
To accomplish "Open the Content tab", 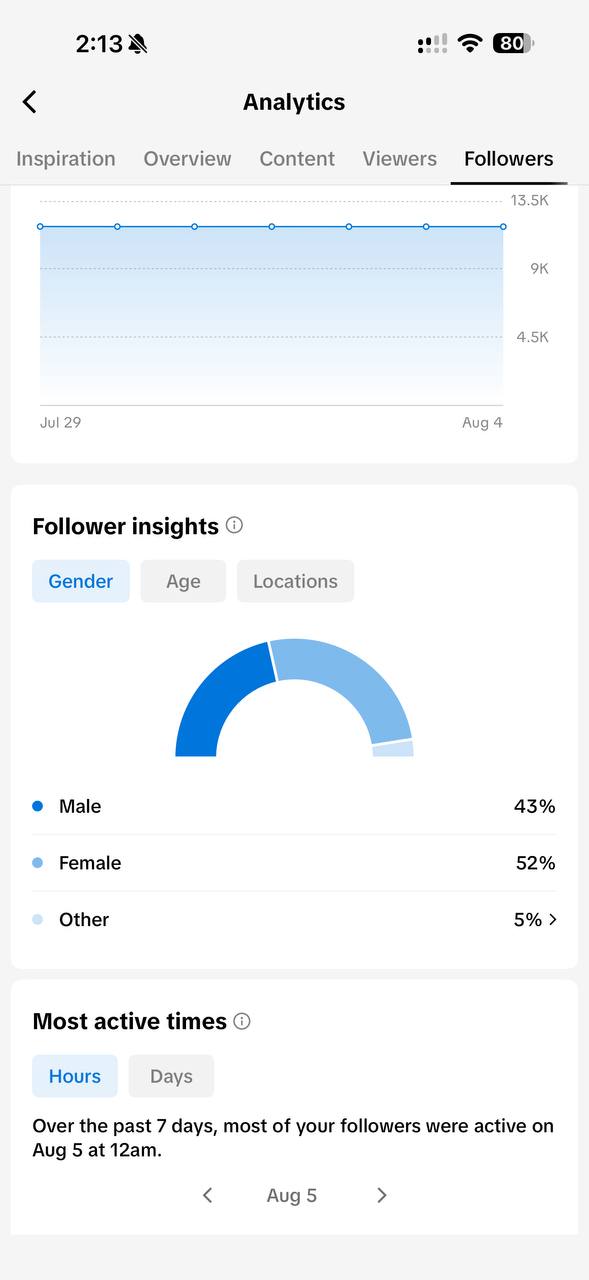I will (297, 159).
